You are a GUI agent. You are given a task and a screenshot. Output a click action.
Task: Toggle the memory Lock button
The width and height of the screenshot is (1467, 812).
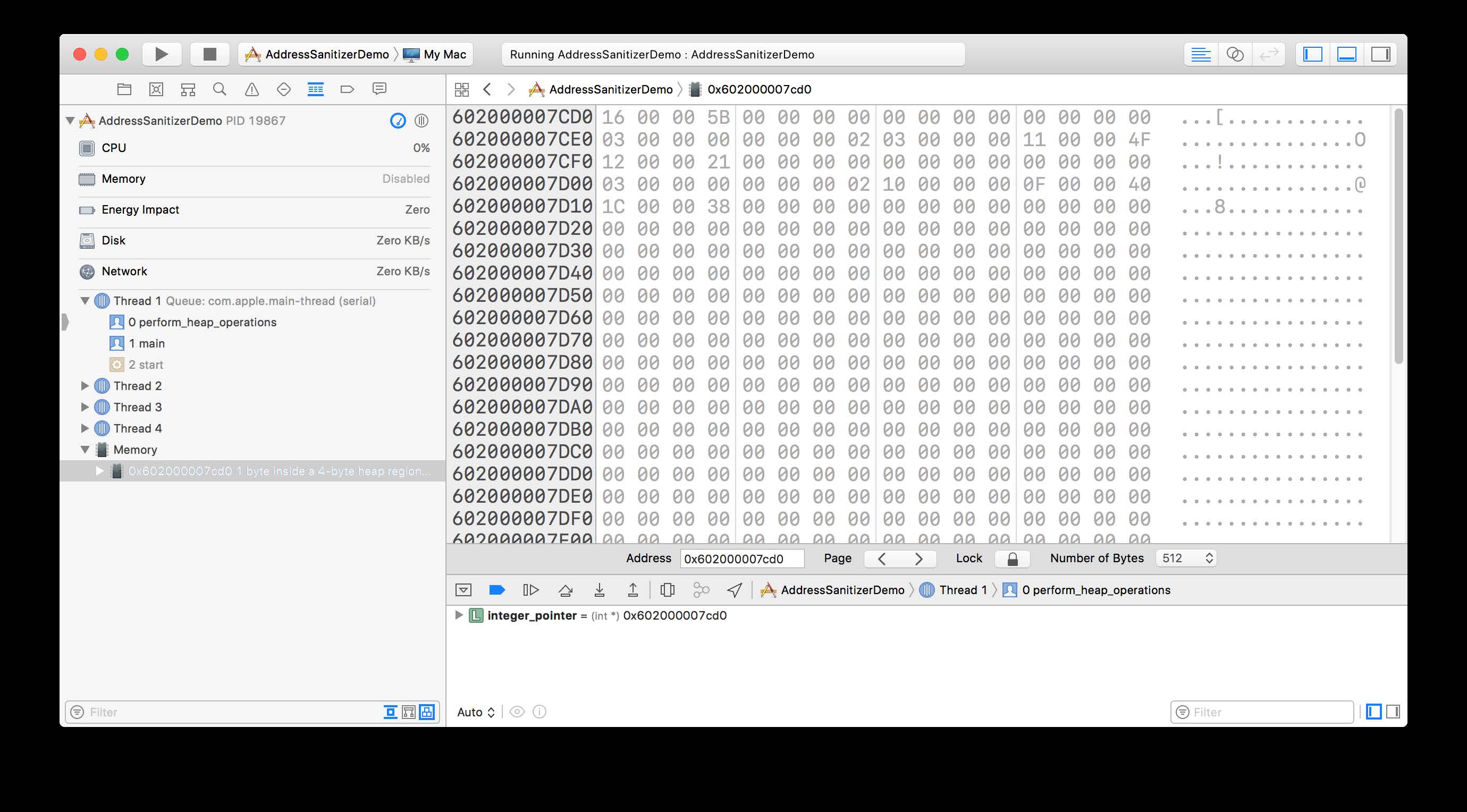click(1013, 559)
